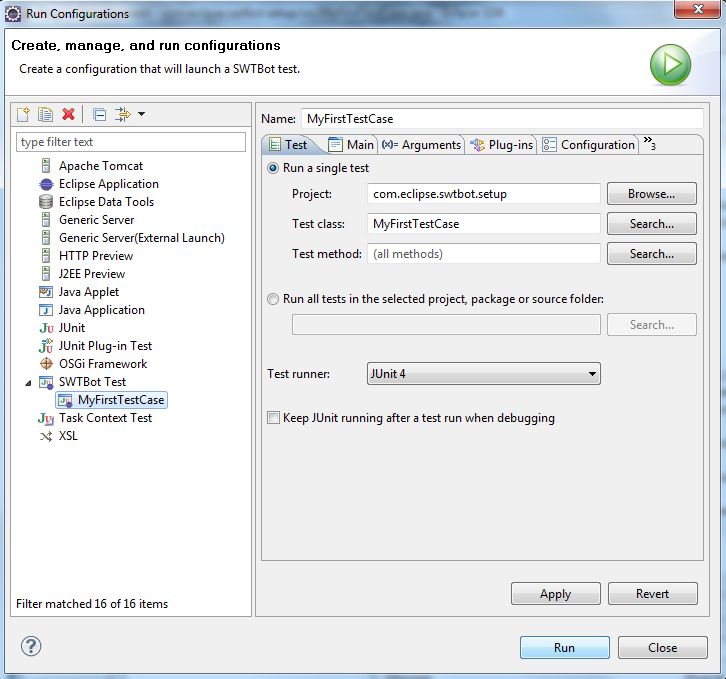Close the Run Configurations dialog window
The width and height of the screenshot is (726, 679).
click(699, 9)
